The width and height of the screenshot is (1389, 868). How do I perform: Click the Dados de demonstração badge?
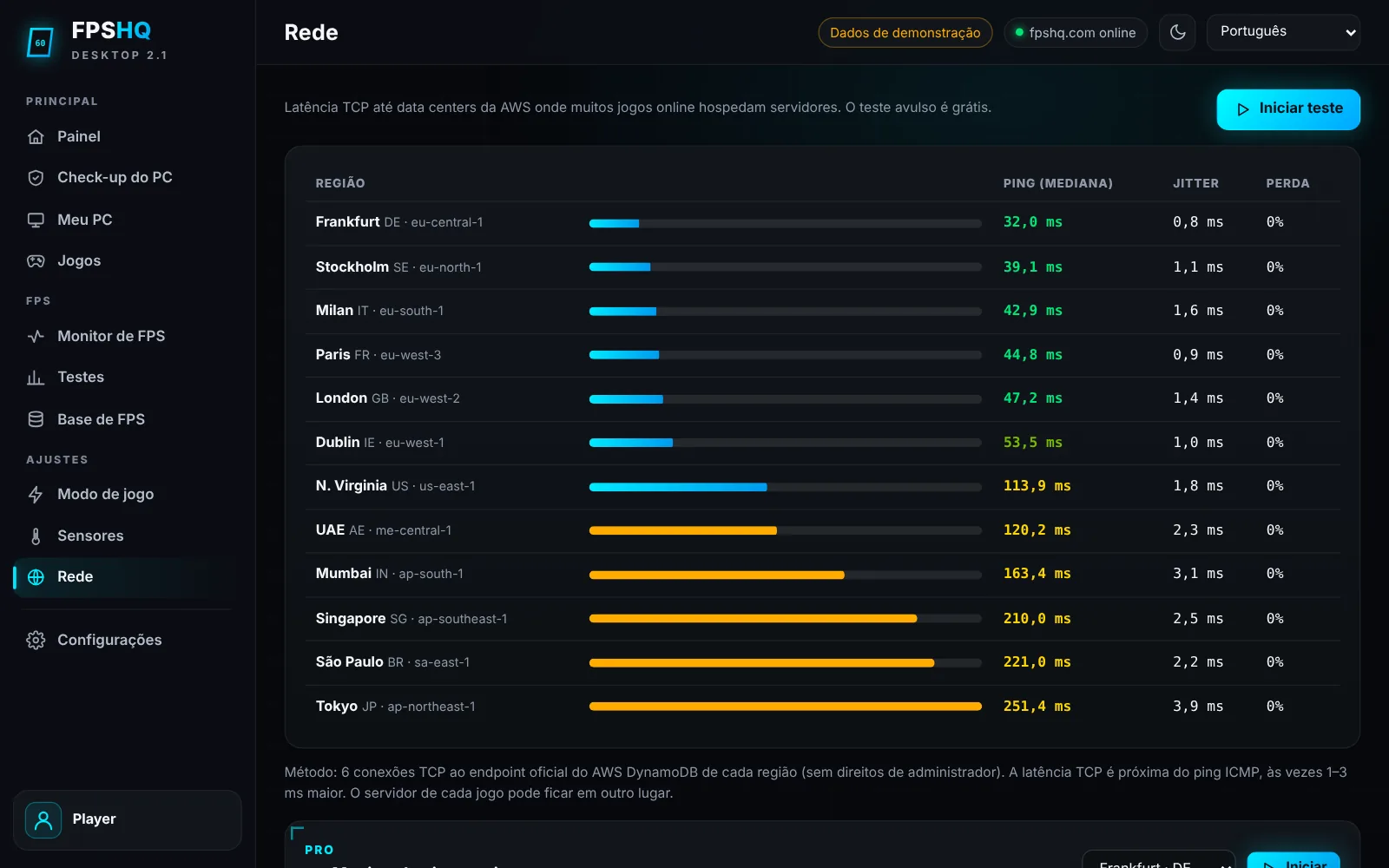(x=905, y=33)
